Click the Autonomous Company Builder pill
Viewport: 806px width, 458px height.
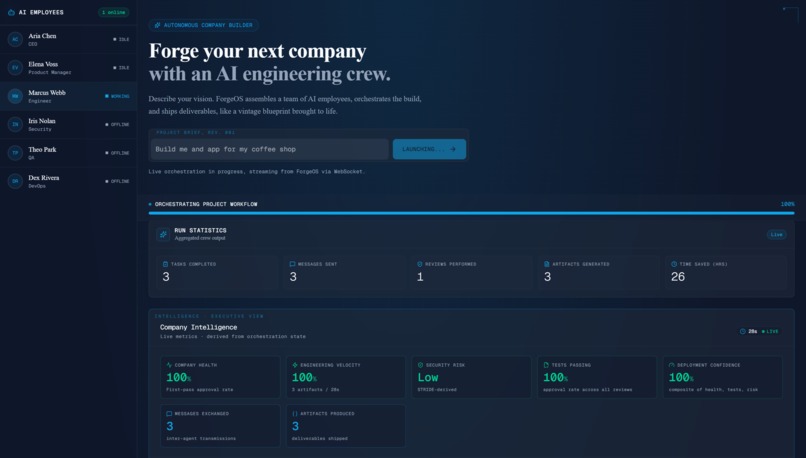(204, 25)
